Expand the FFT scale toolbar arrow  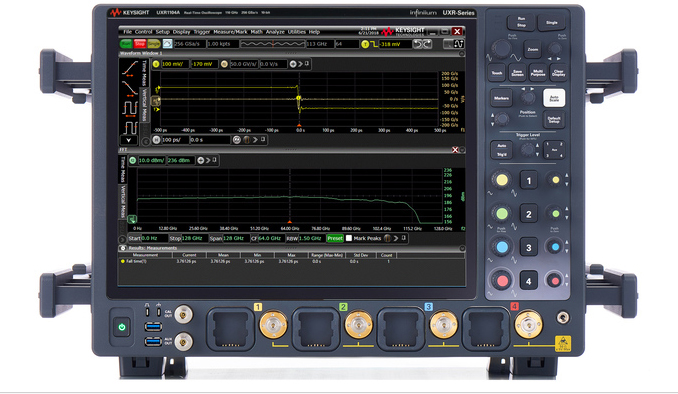point(208,160)
